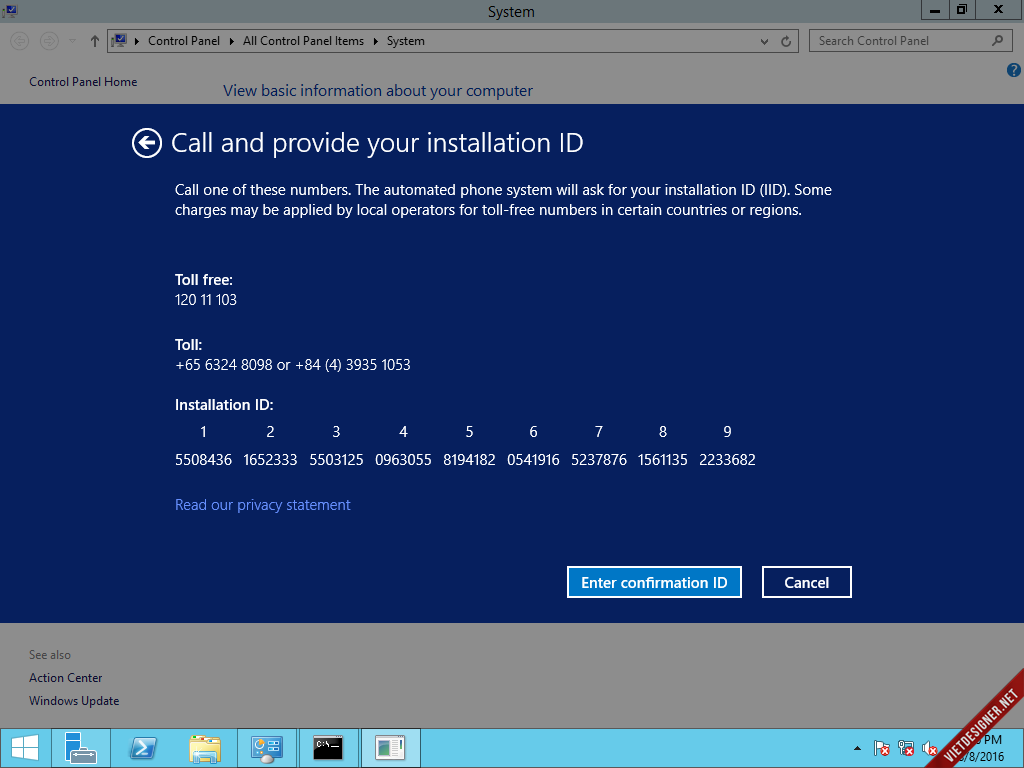Open Server Manager from the taskbar
Image resolution: width=1024 pixels, height=768 pixels.
(x=81, y=748)
